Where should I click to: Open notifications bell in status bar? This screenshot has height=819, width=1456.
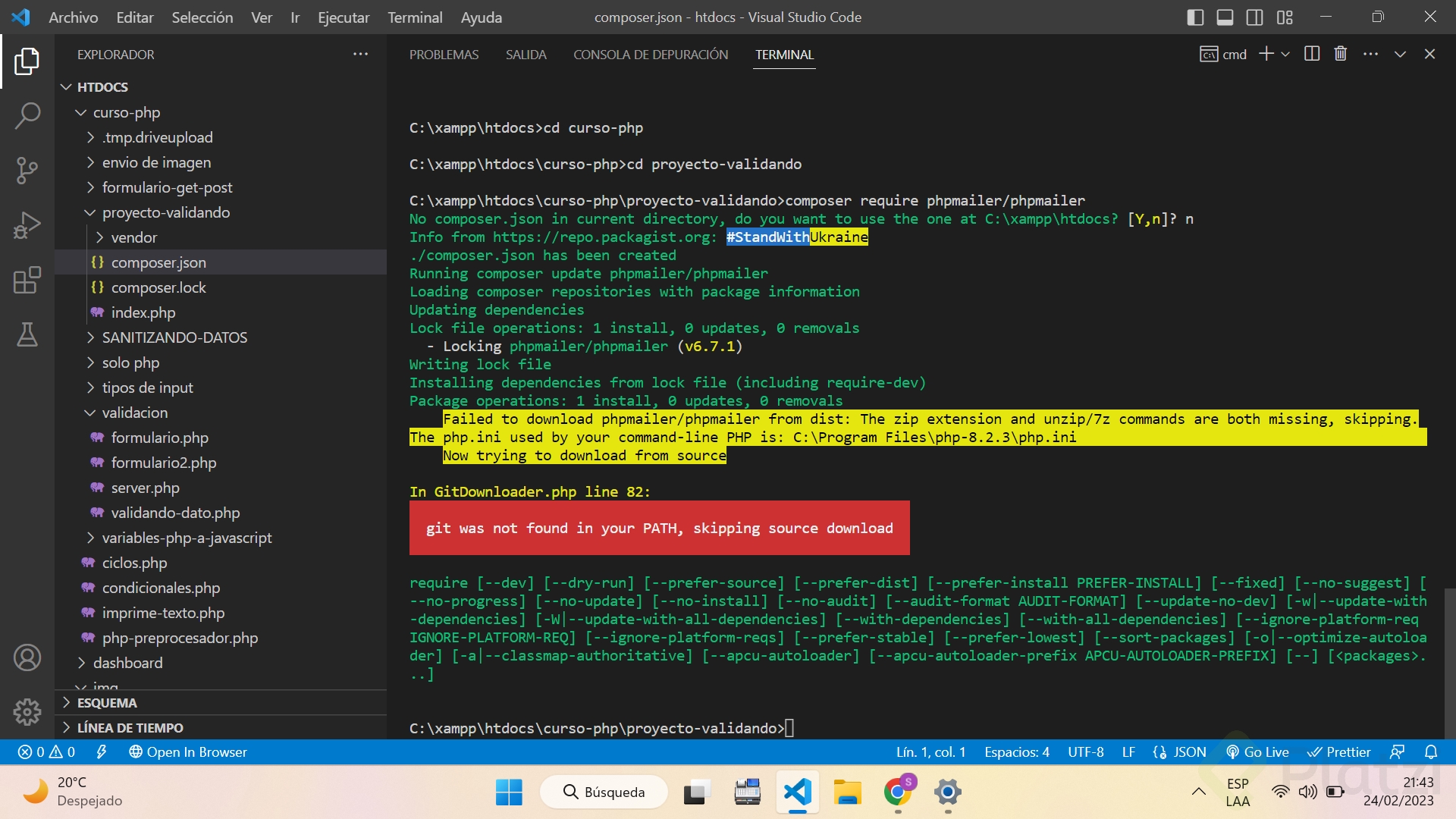(1431, 752)
